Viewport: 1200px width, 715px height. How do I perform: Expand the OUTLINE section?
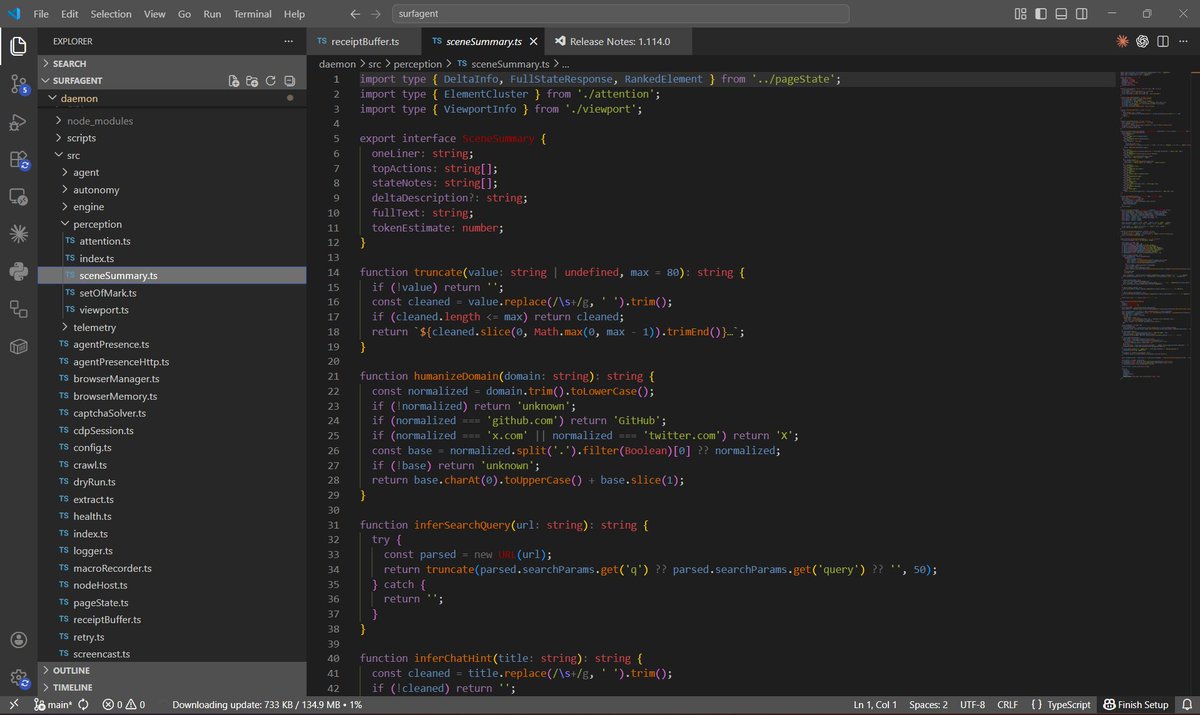[171, 670]
